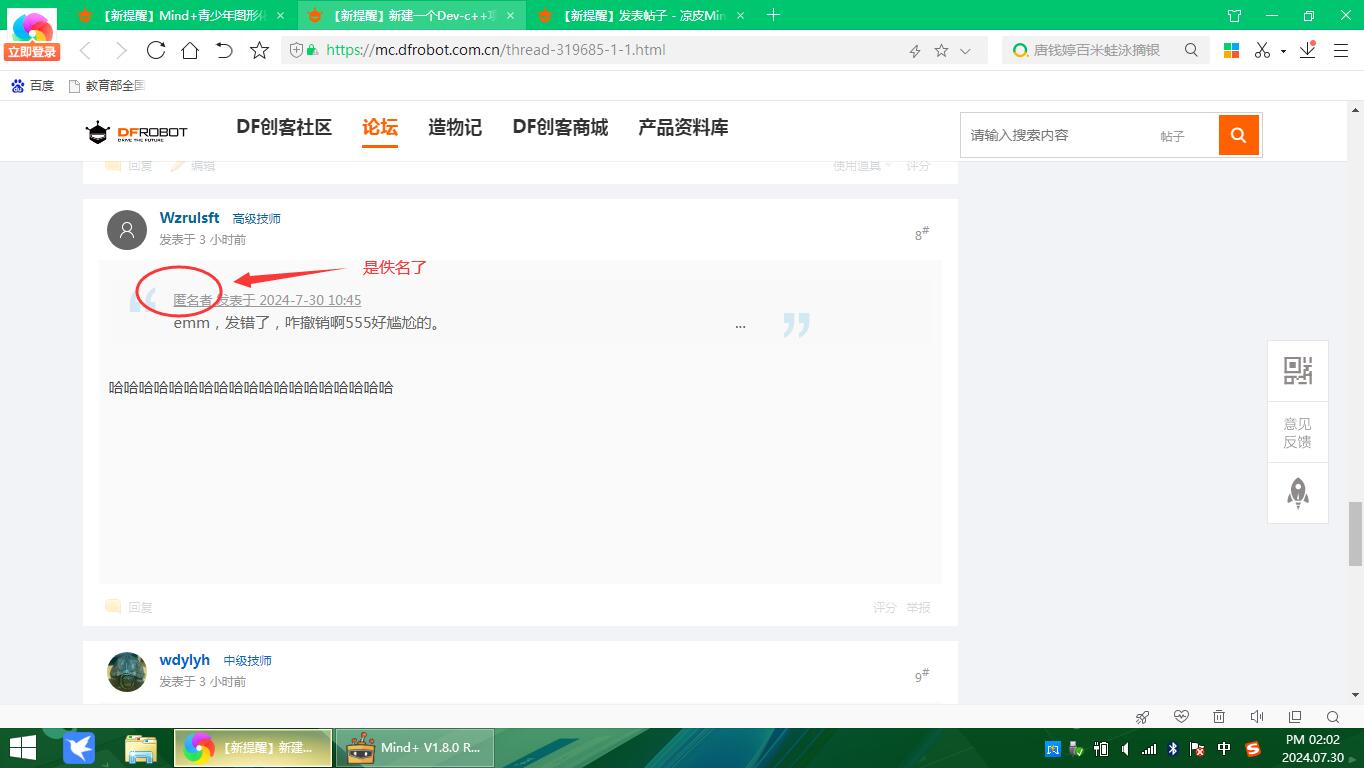Close the 发表帖子 tab
Screen dimensions: 1364x768
coord(741,16)
